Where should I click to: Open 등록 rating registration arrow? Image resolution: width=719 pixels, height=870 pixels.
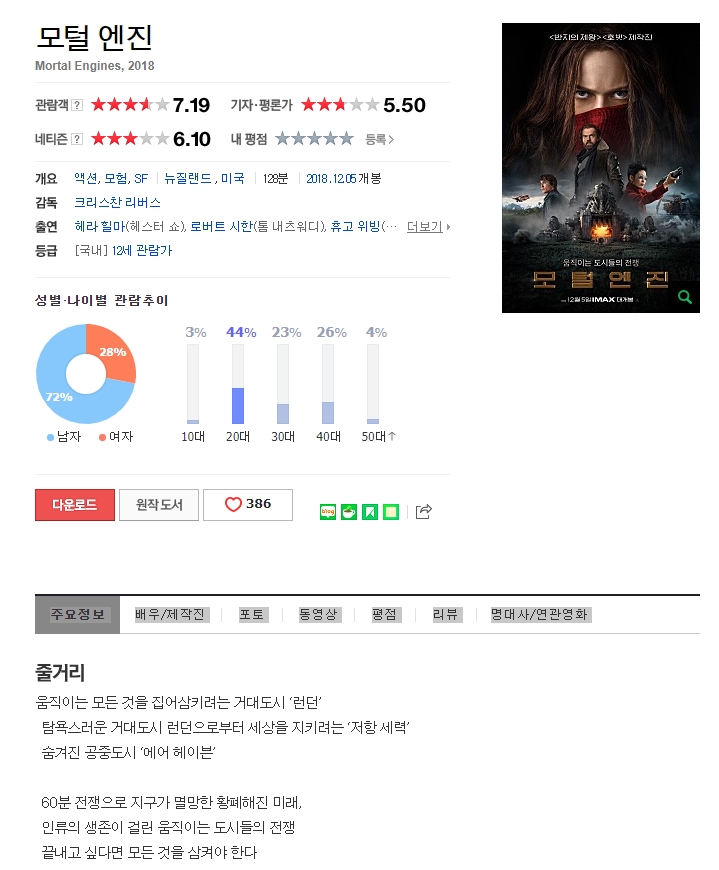pos(379,139)
